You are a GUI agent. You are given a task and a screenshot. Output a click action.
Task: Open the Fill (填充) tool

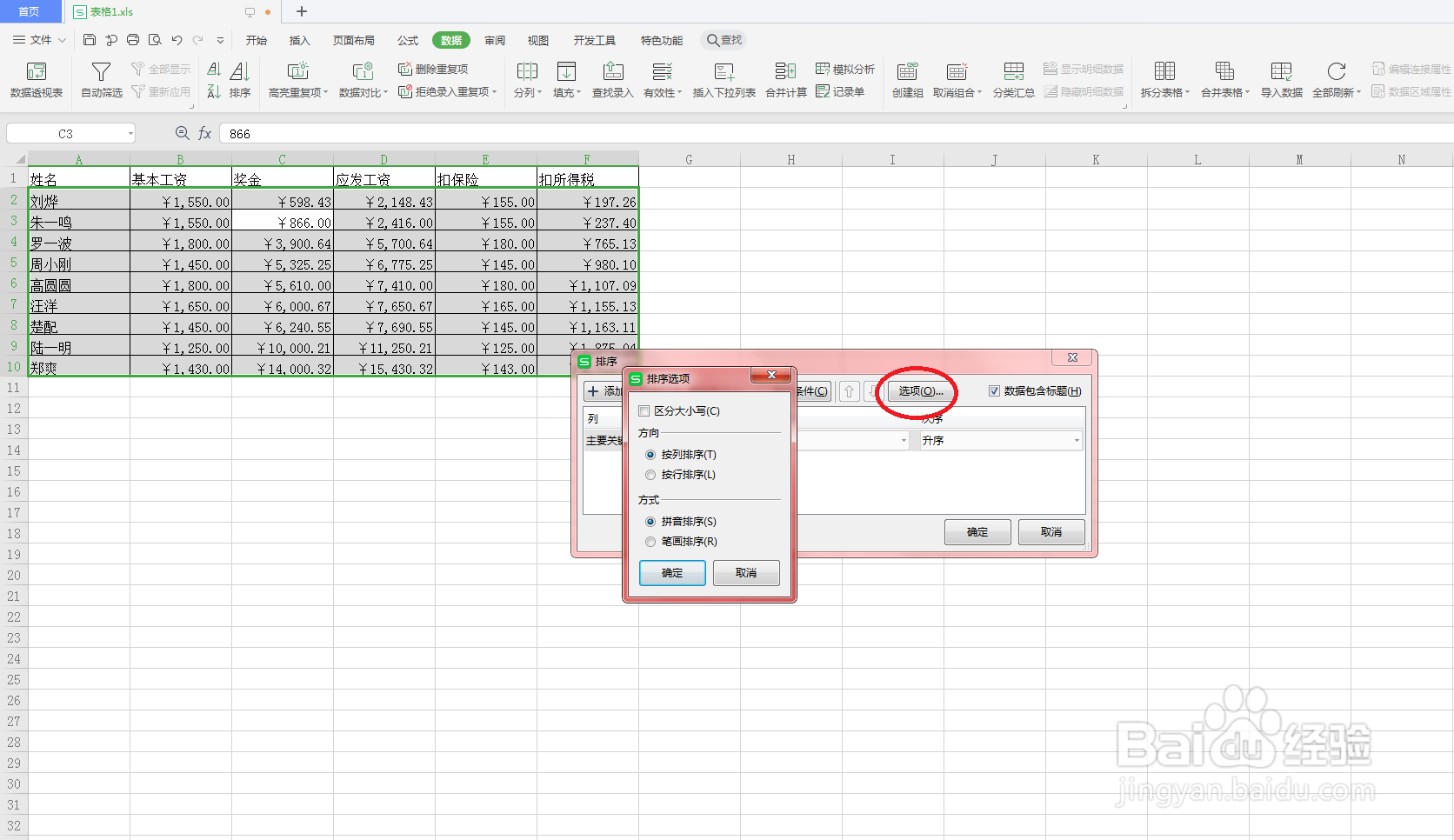pyautogui.click(x=567, y=79)
